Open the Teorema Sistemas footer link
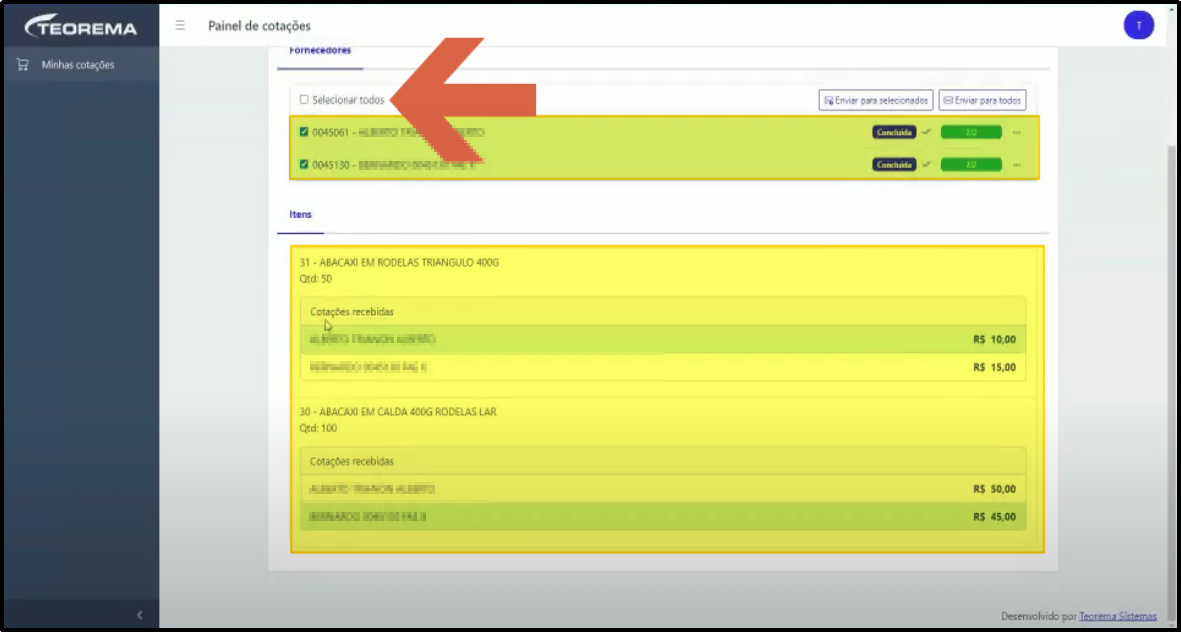Screen dimensions: 1181x633 point(1118,616)
